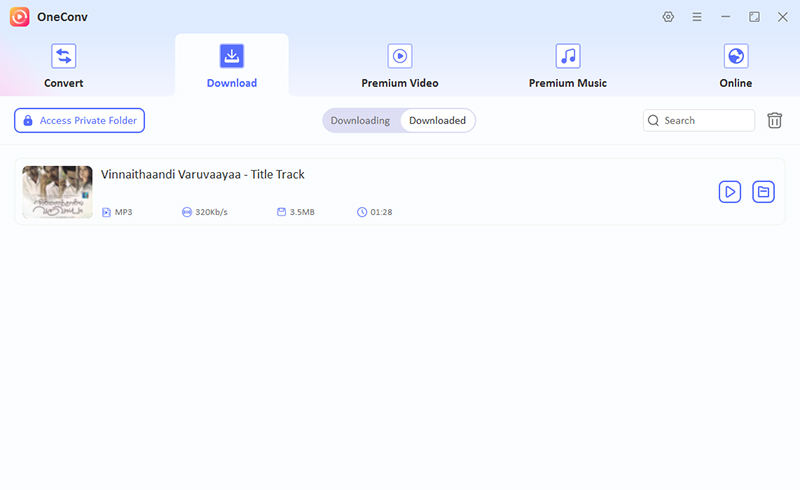800x490 pixels.
Task: Play the Vinnaithaandi Varuvaayaa track
Action: point(730,192)
